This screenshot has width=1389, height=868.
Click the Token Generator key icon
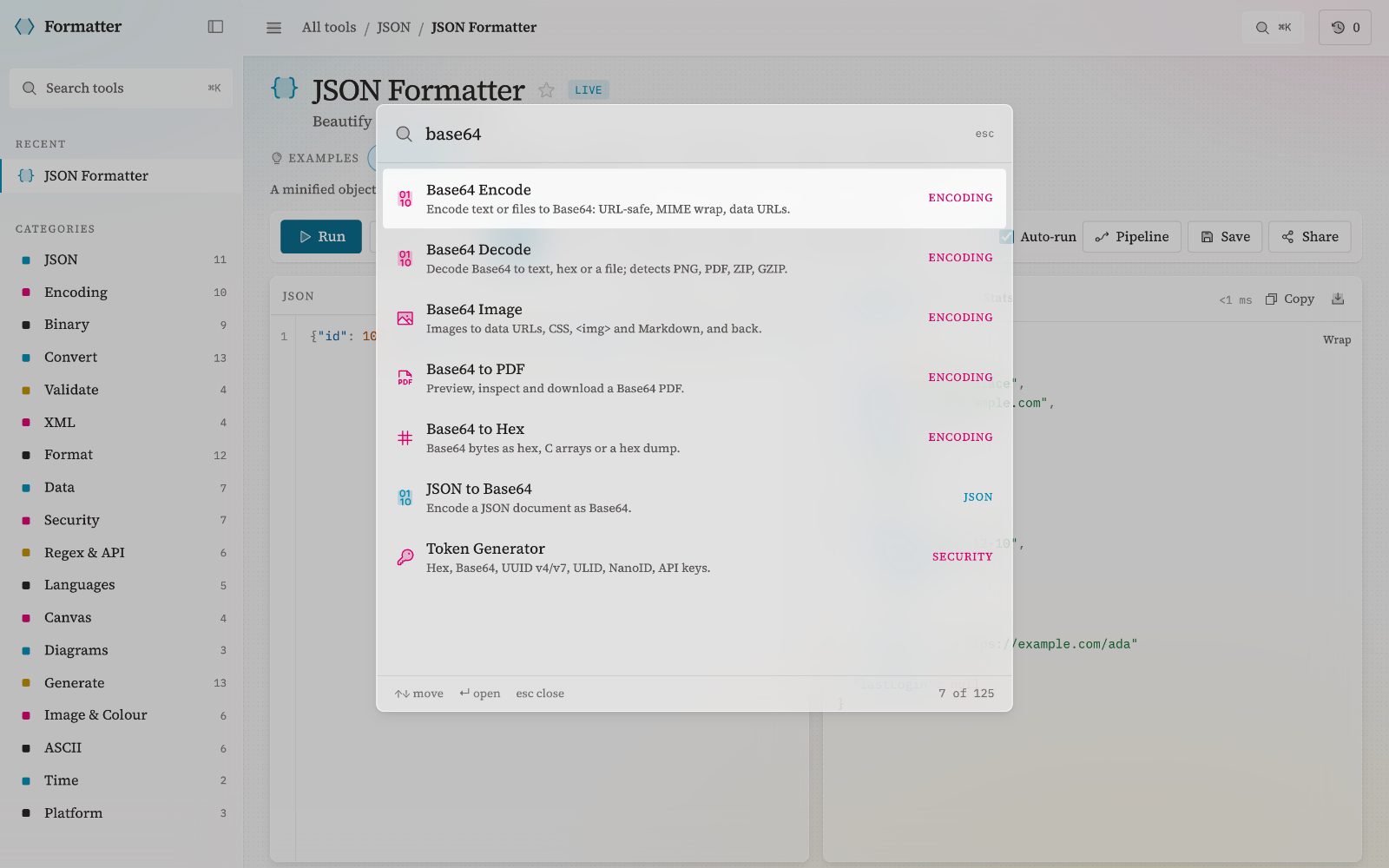point(405,558)
